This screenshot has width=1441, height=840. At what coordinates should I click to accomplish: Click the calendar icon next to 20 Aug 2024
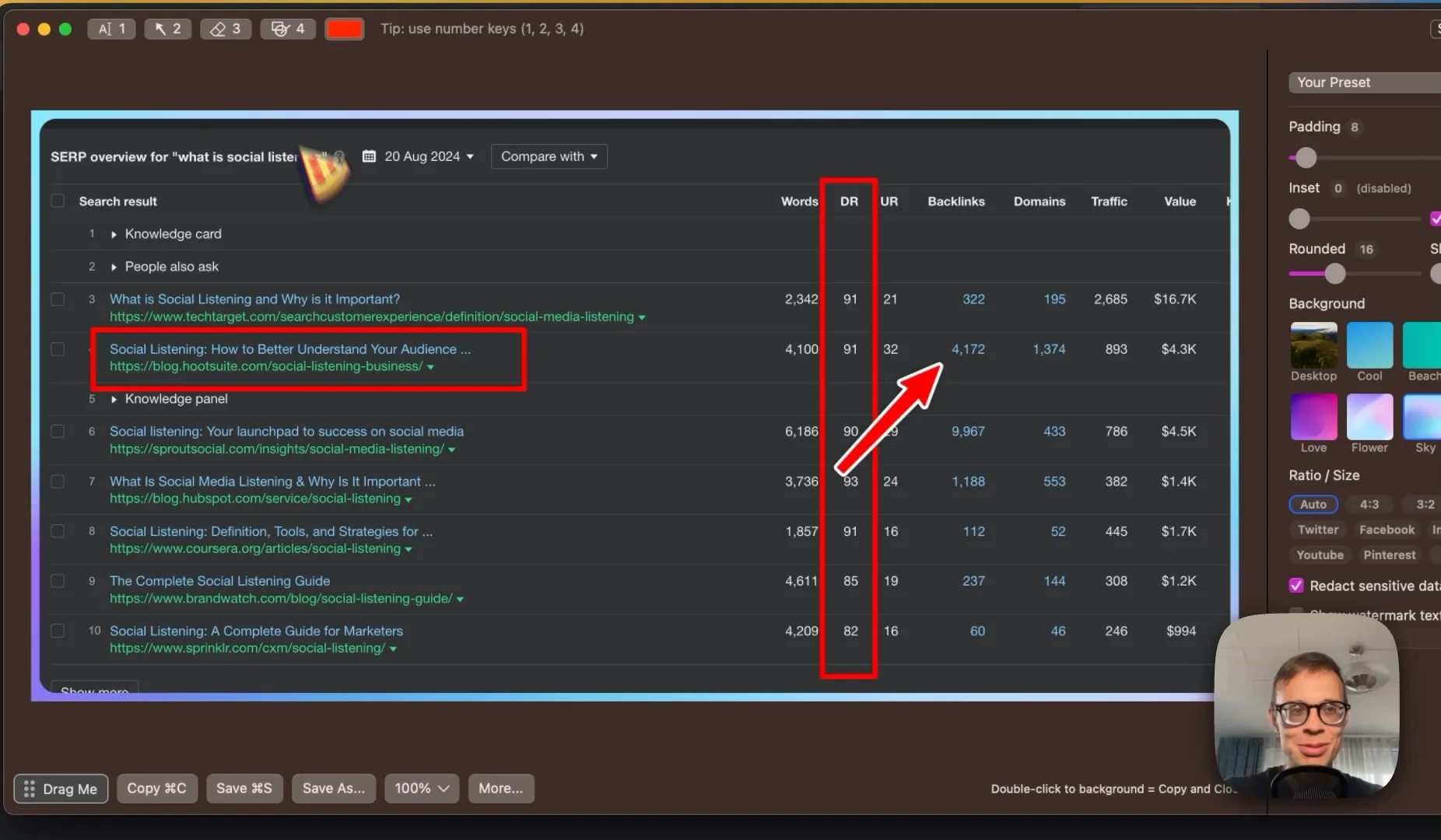tap(369, 156)
